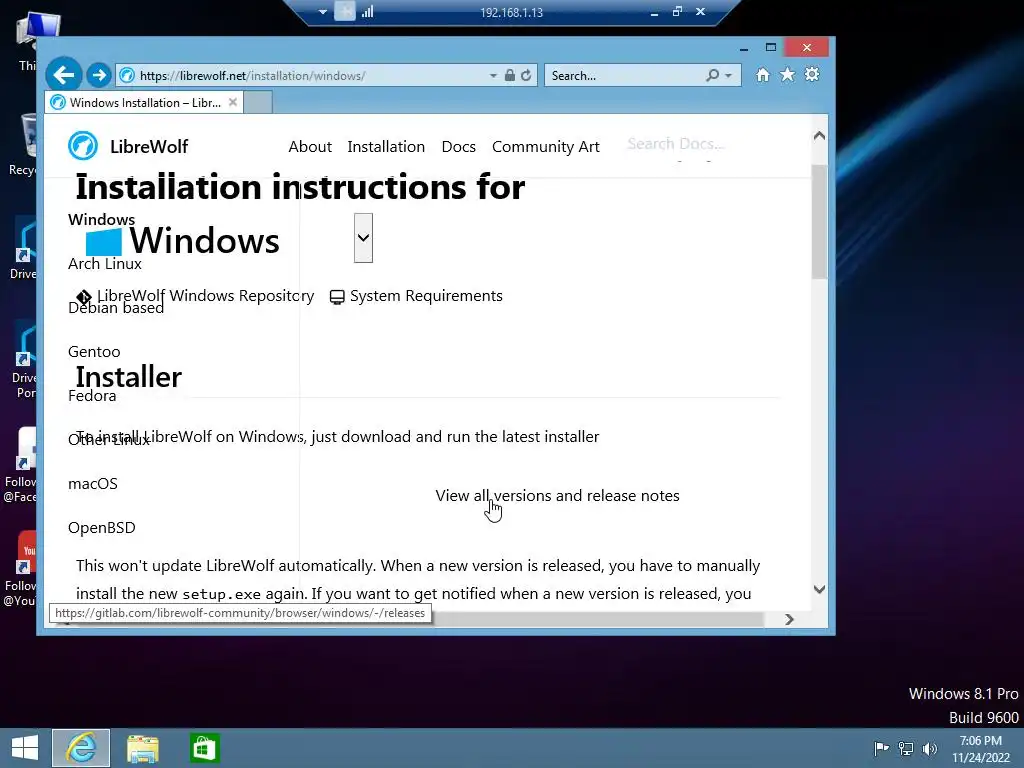Click the magnifier search icon
The image size is (1024, 768).
pyautogui.click(x=712, y=75)
